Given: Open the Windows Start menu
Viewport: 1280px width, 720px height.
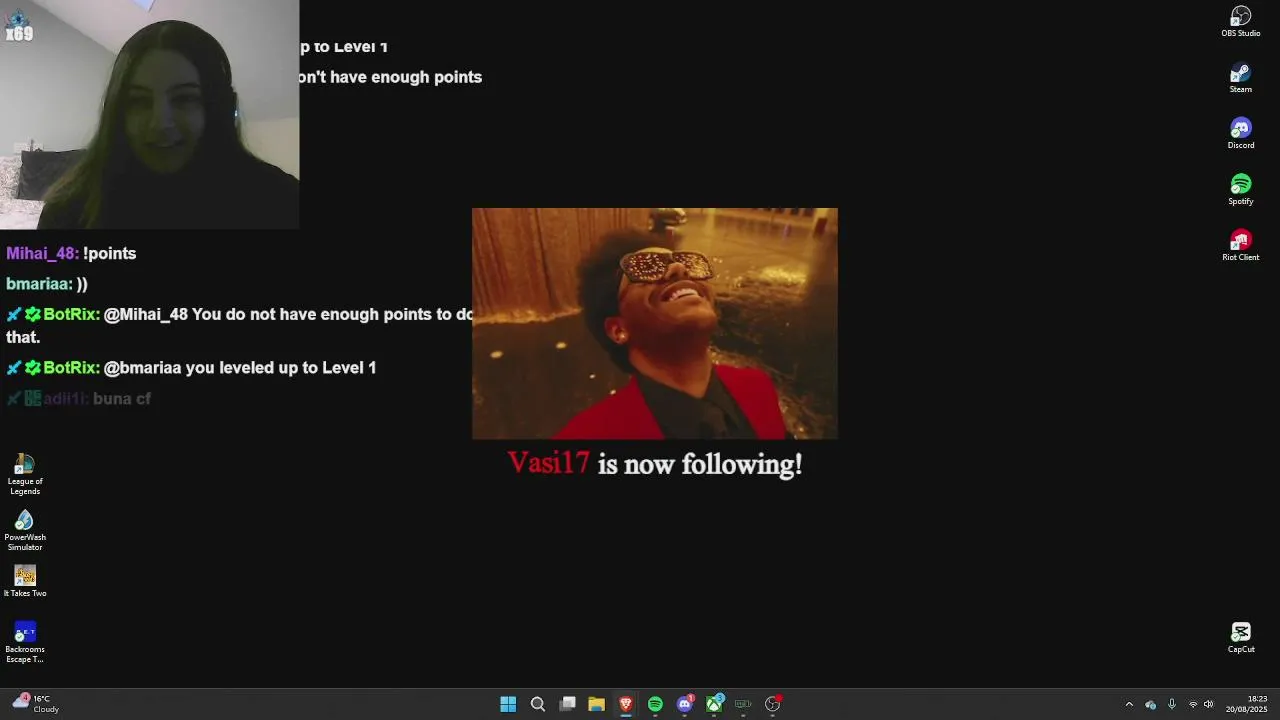Looking at the screenshot, I should (x=508, y=704).
